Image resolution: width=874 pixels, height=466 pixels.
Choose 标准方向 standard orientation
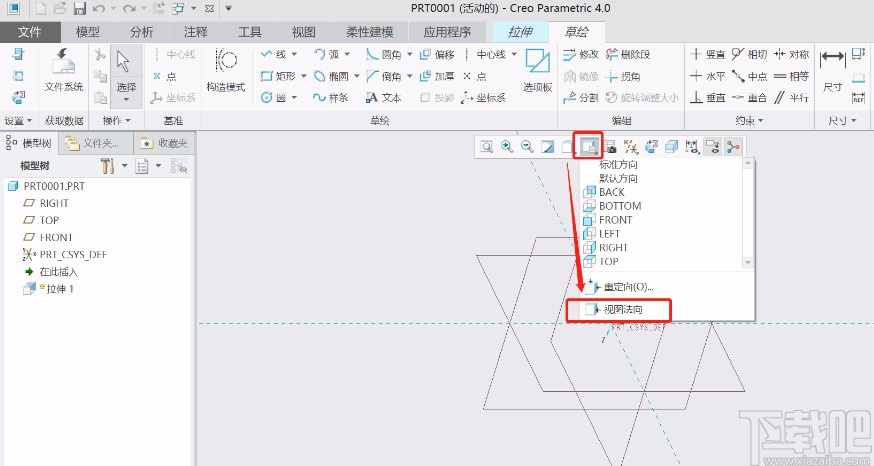pos(618,164)
